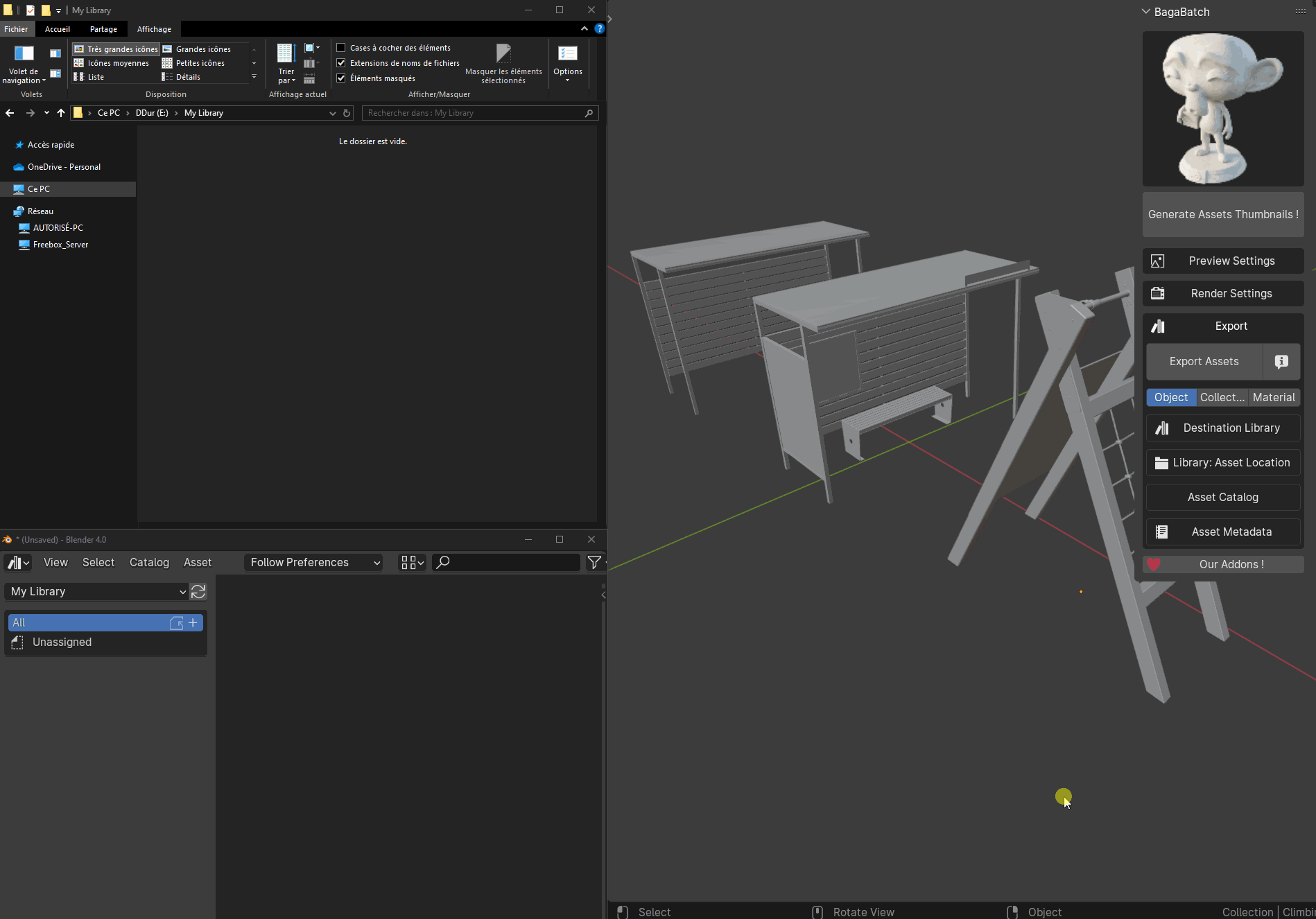Choose Grandes icônes layout
This screenshot has height=919, width=1316.
pyautogui.click(x=197, y=49)
